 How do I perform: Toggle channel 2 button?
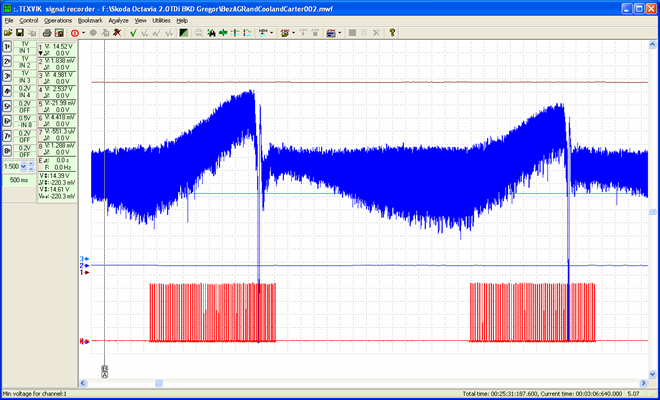pos(7,61)
